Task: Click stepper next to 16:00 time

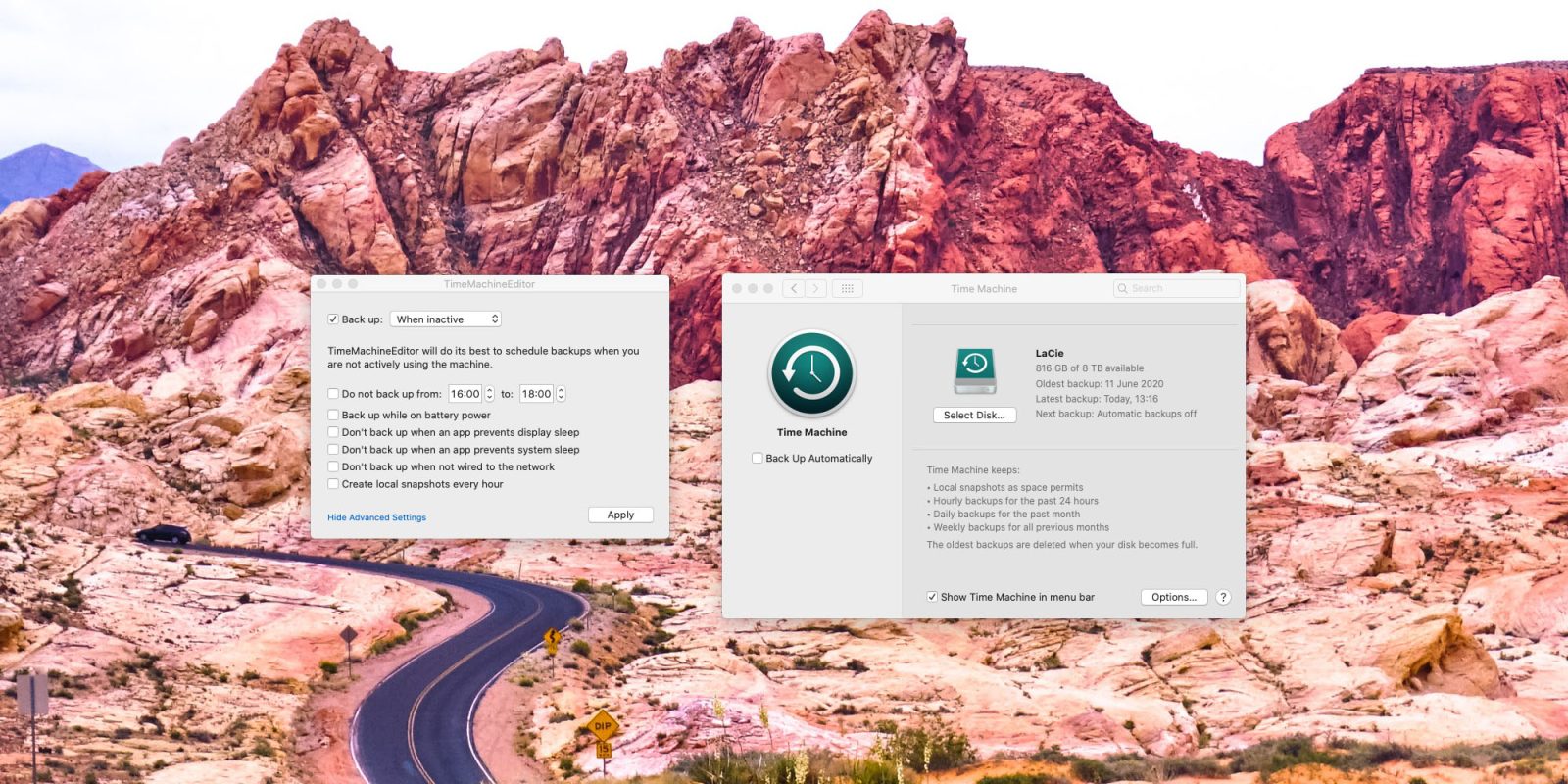Action: click(x=489, y=394)
